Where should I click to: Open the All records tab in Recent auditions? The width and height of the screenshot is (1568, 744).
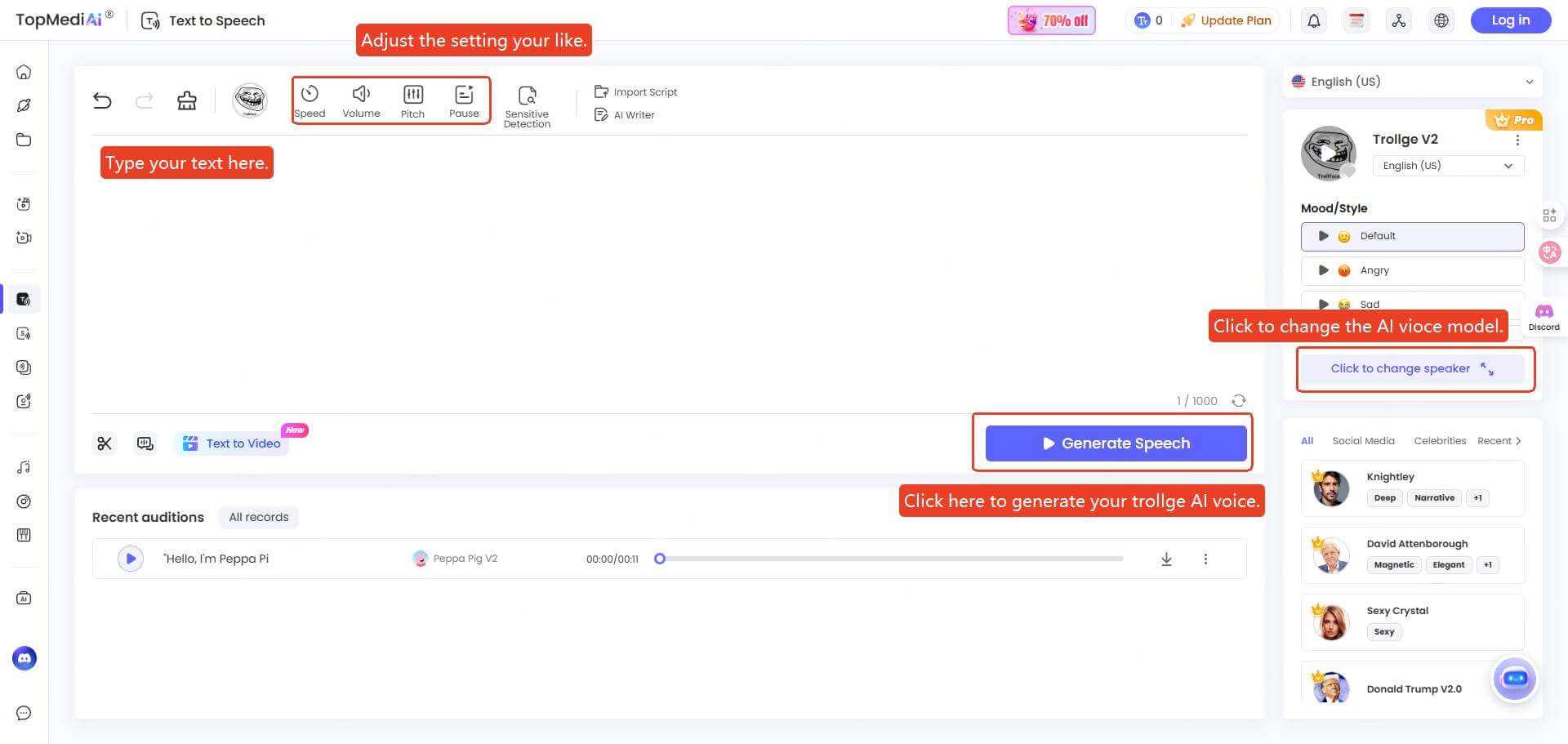(x=258, y=516)
